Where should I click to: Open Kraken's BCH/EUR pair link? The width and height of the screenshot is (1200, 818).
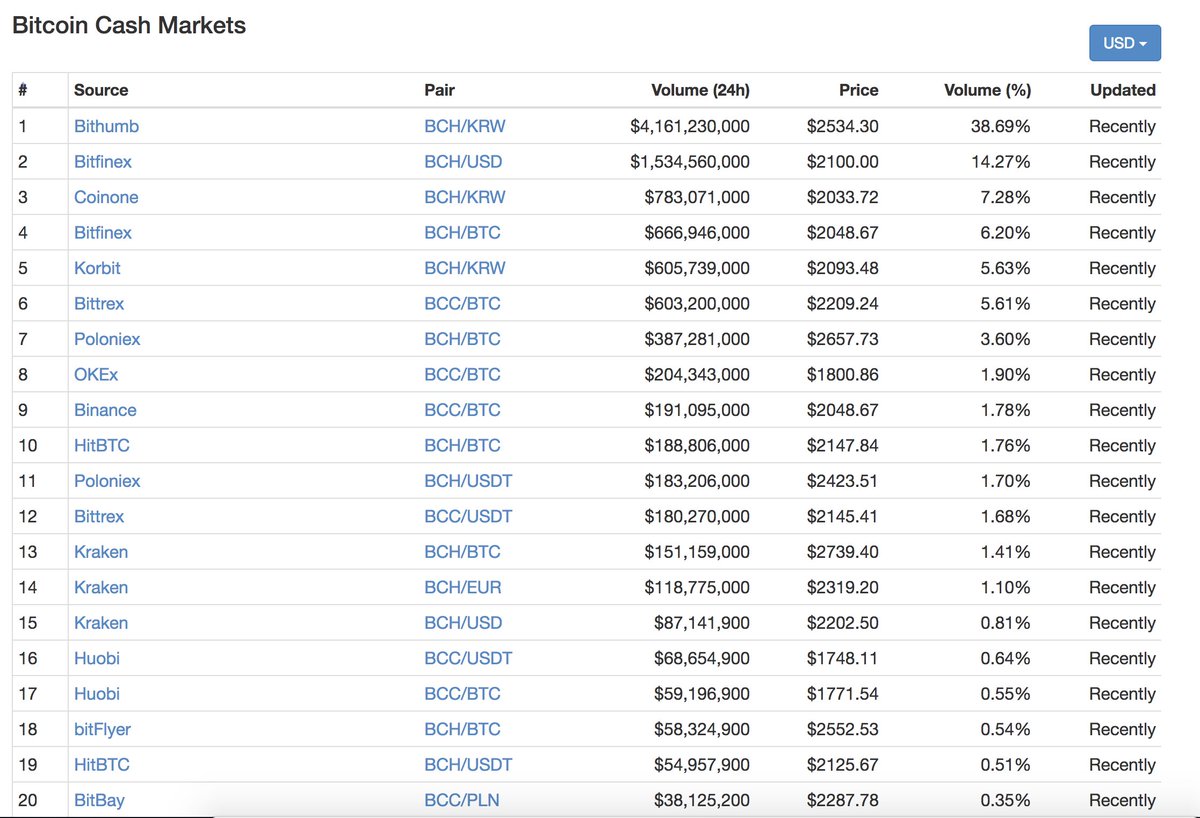click(463, 587)
